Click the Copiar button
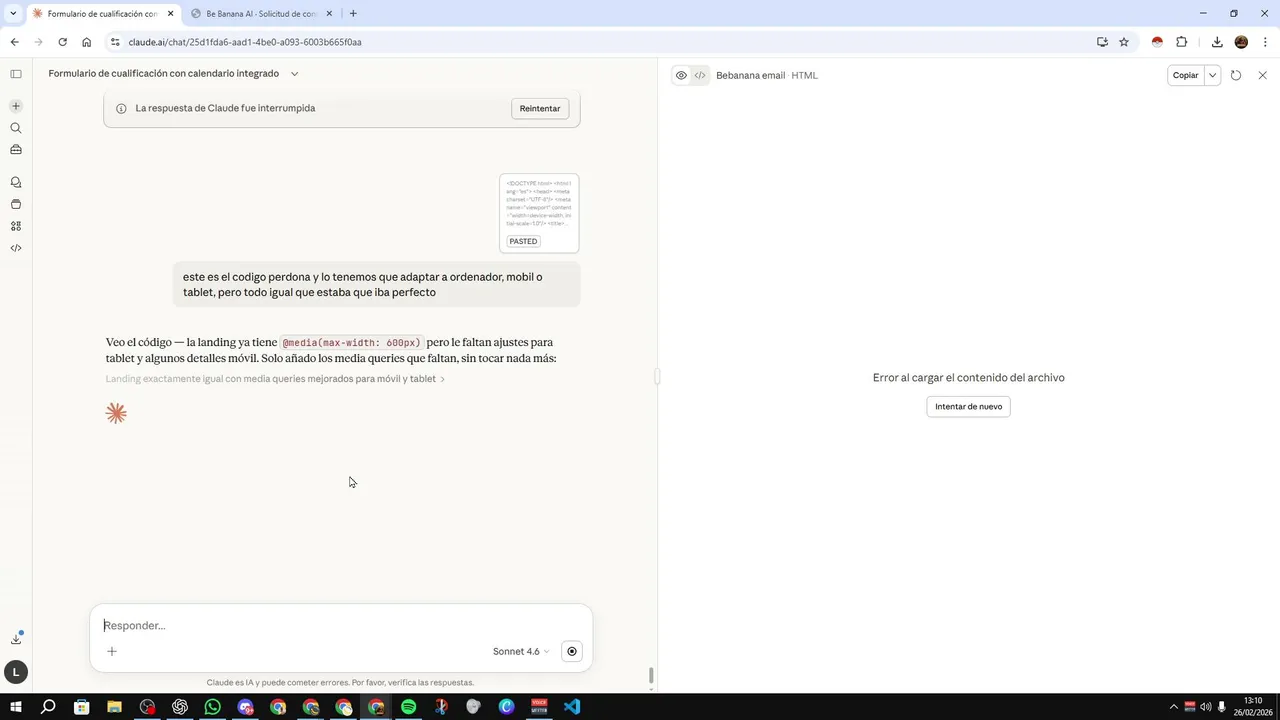The image size is (1280, 720). (1186, 75)
